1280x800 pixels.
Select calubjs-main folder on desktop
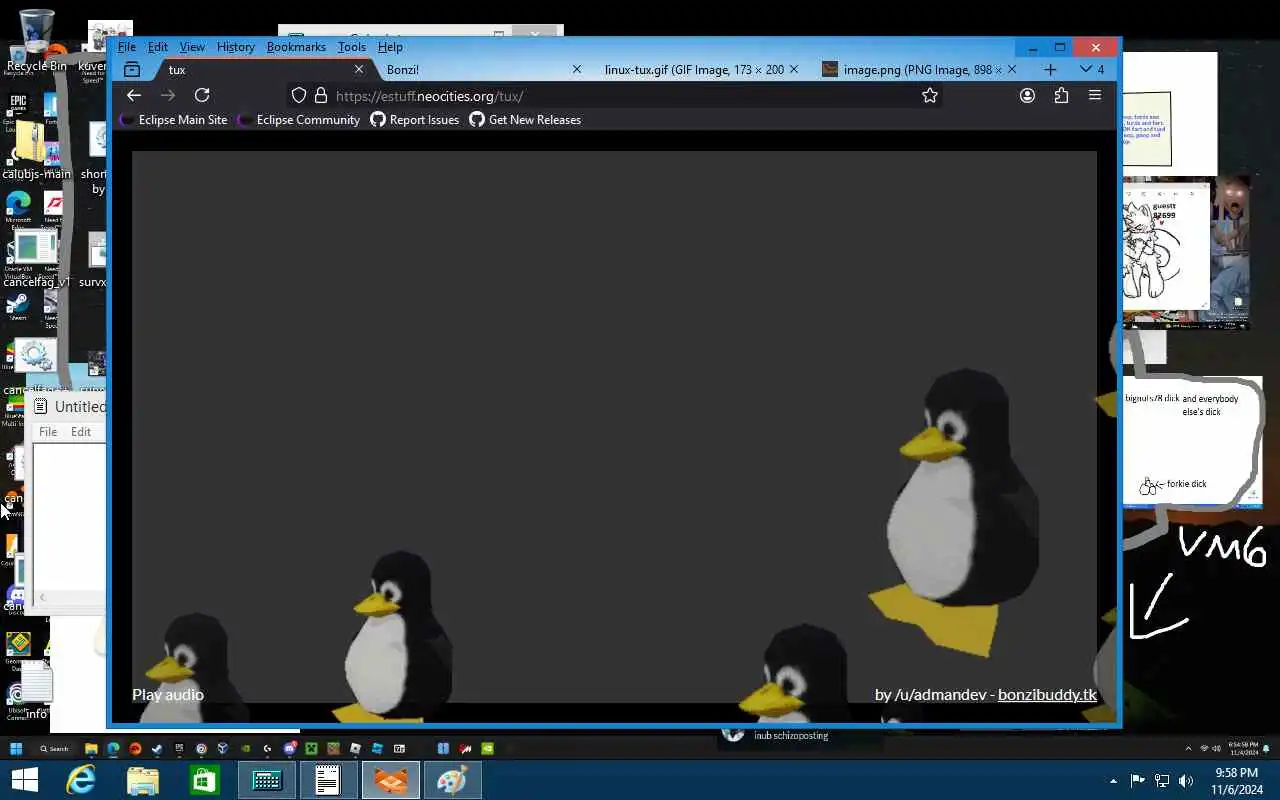tap(36, 150)
